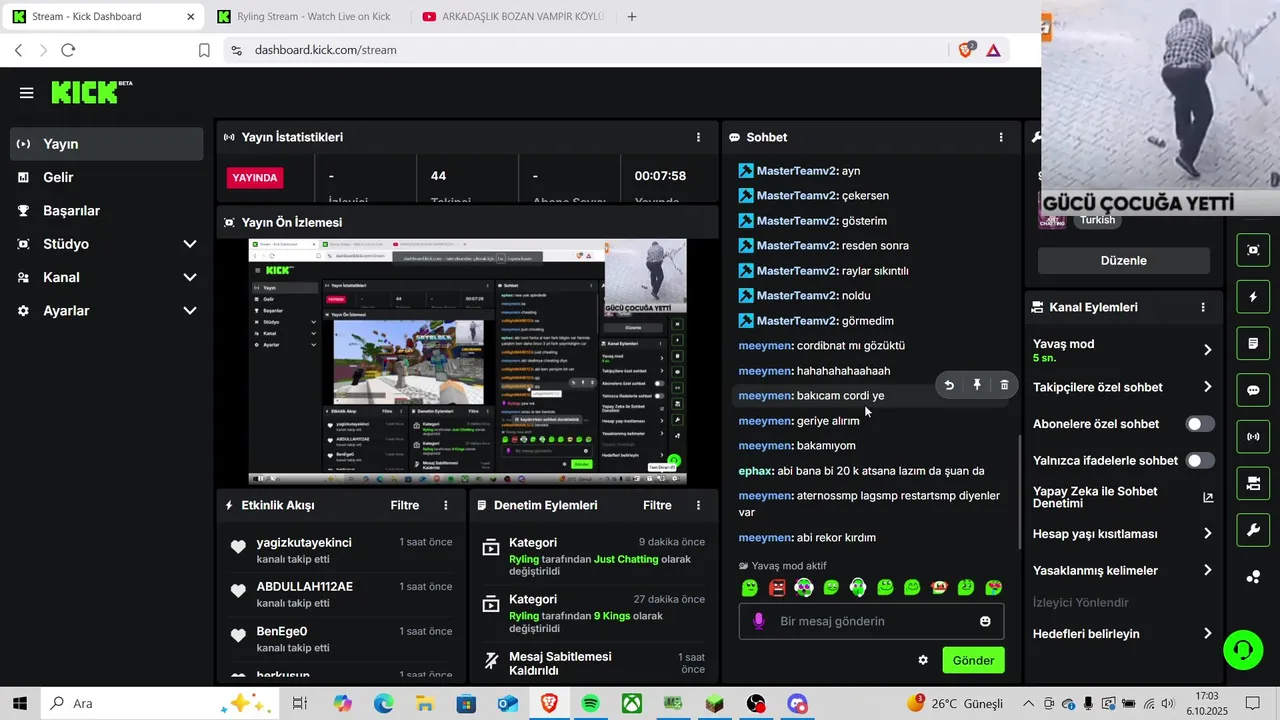Open Filtre in Etkinlik Akışı panel
Screen dimensions: 1280x720
point(405,505)
